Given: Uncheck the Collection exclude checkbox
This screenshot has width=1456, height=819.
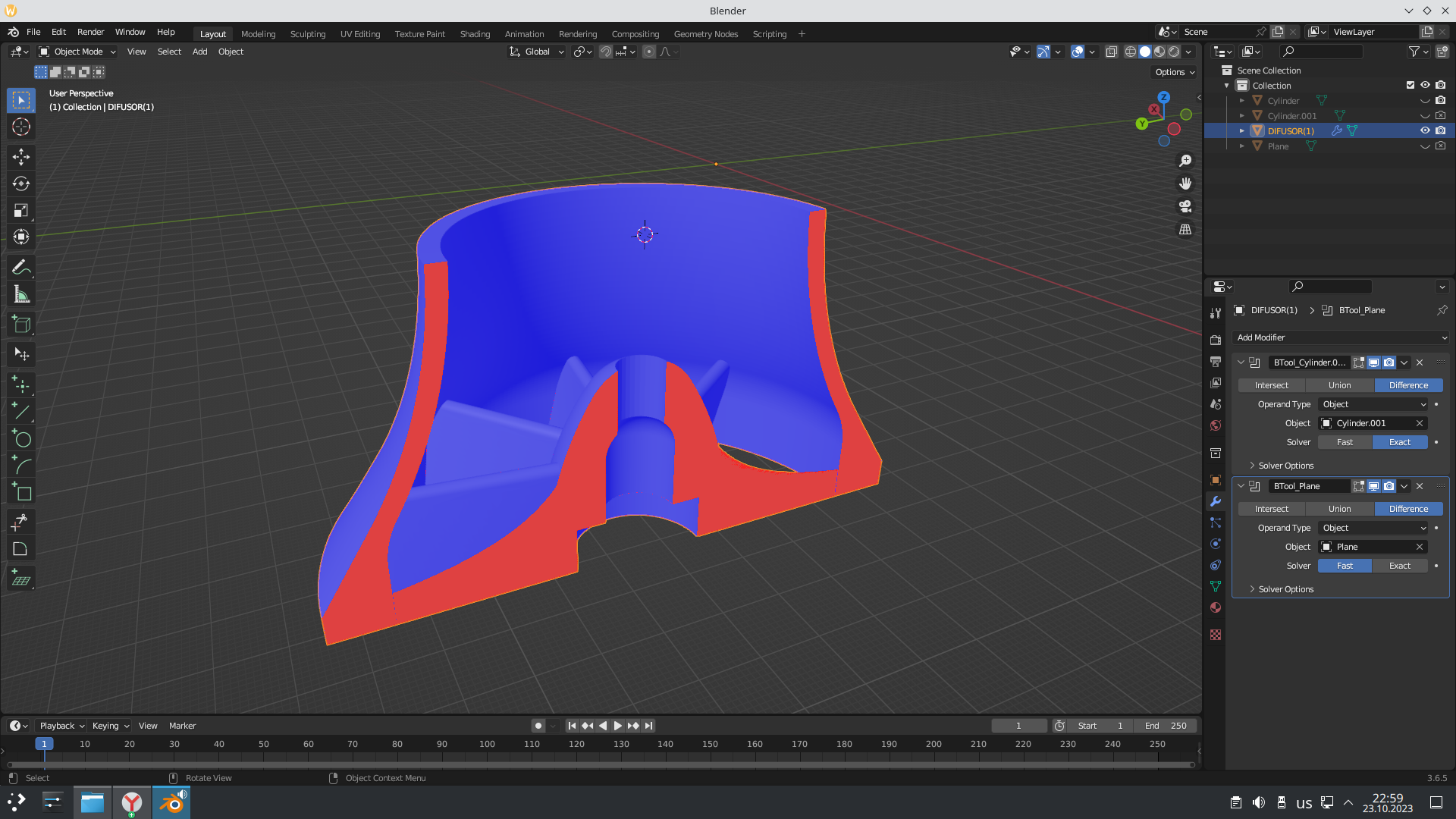Looking at the screenshot, I should 1410,85.
